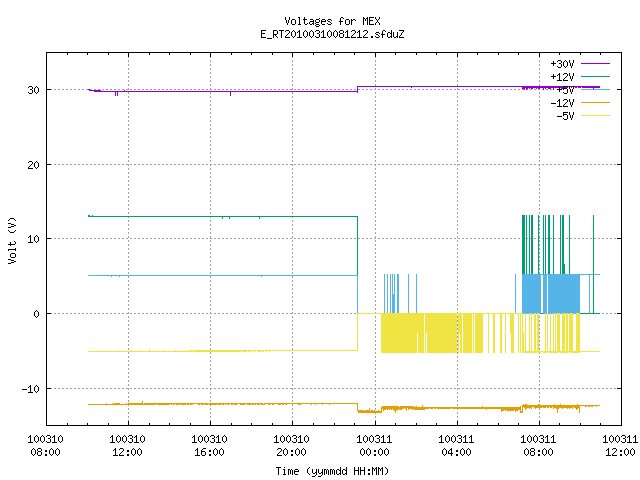The width and height of the screenshot is (640, 480).
Task: Click the +12V legend label
Action: (562, 77)
